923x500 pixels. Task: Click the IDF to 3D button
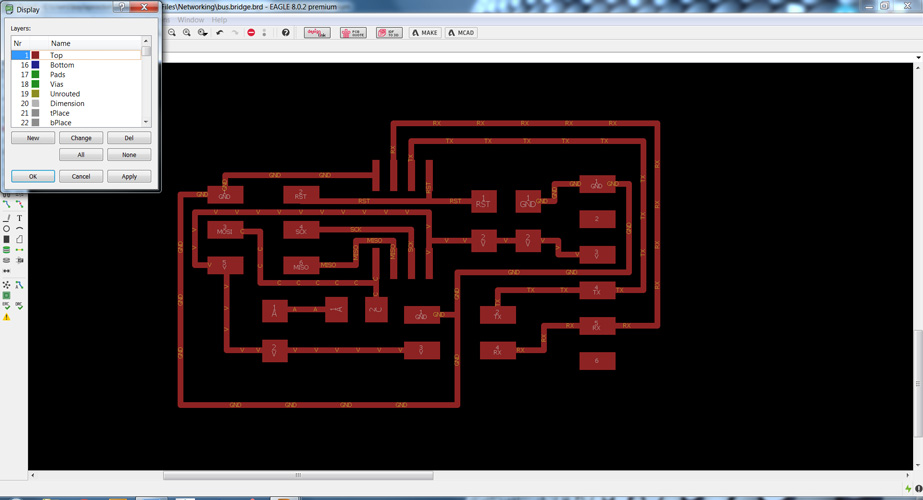click(389, 33)
